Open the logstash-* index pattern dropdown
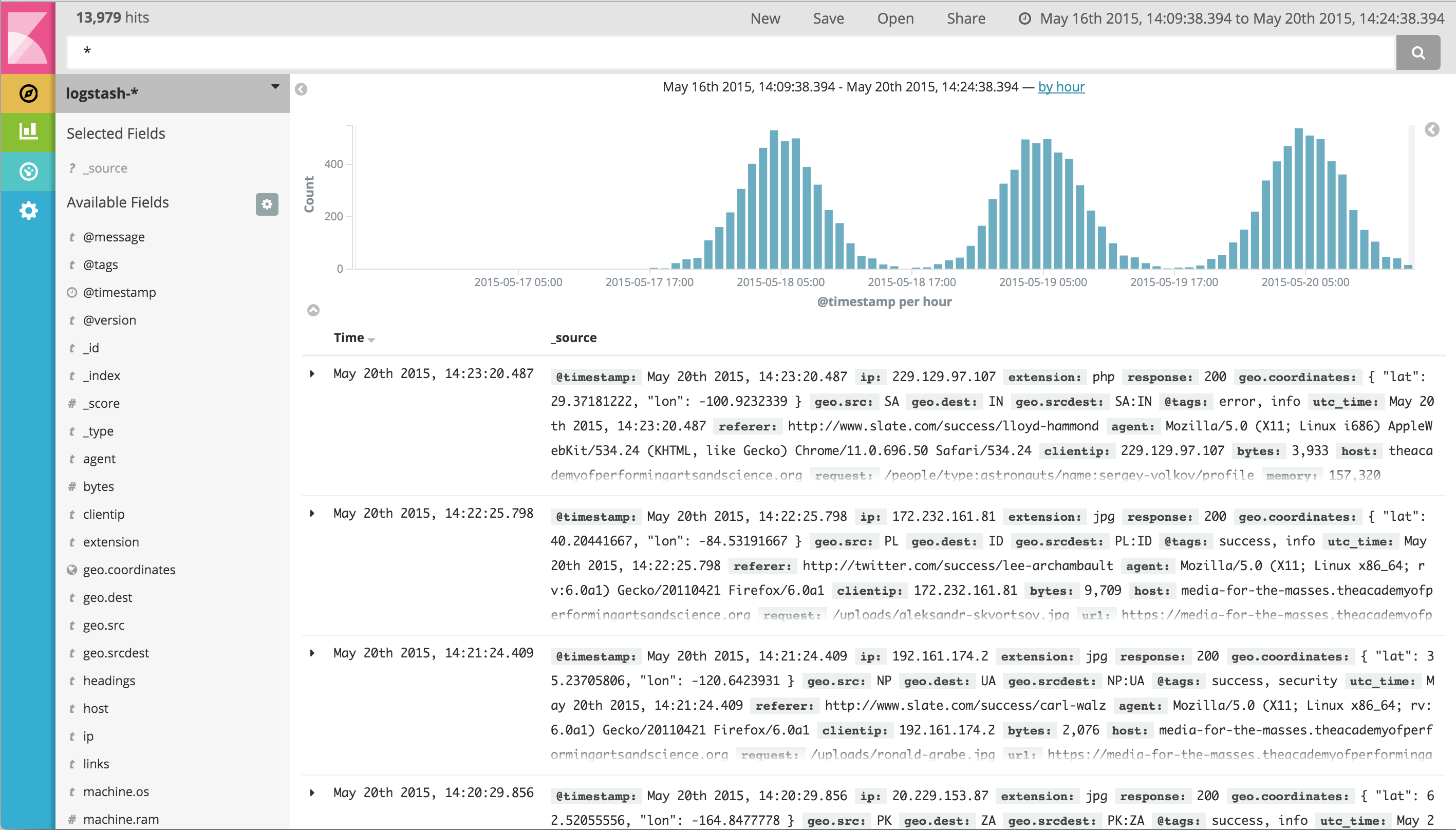This screenshot has width=1456, height=830. [x=275, y=87]
